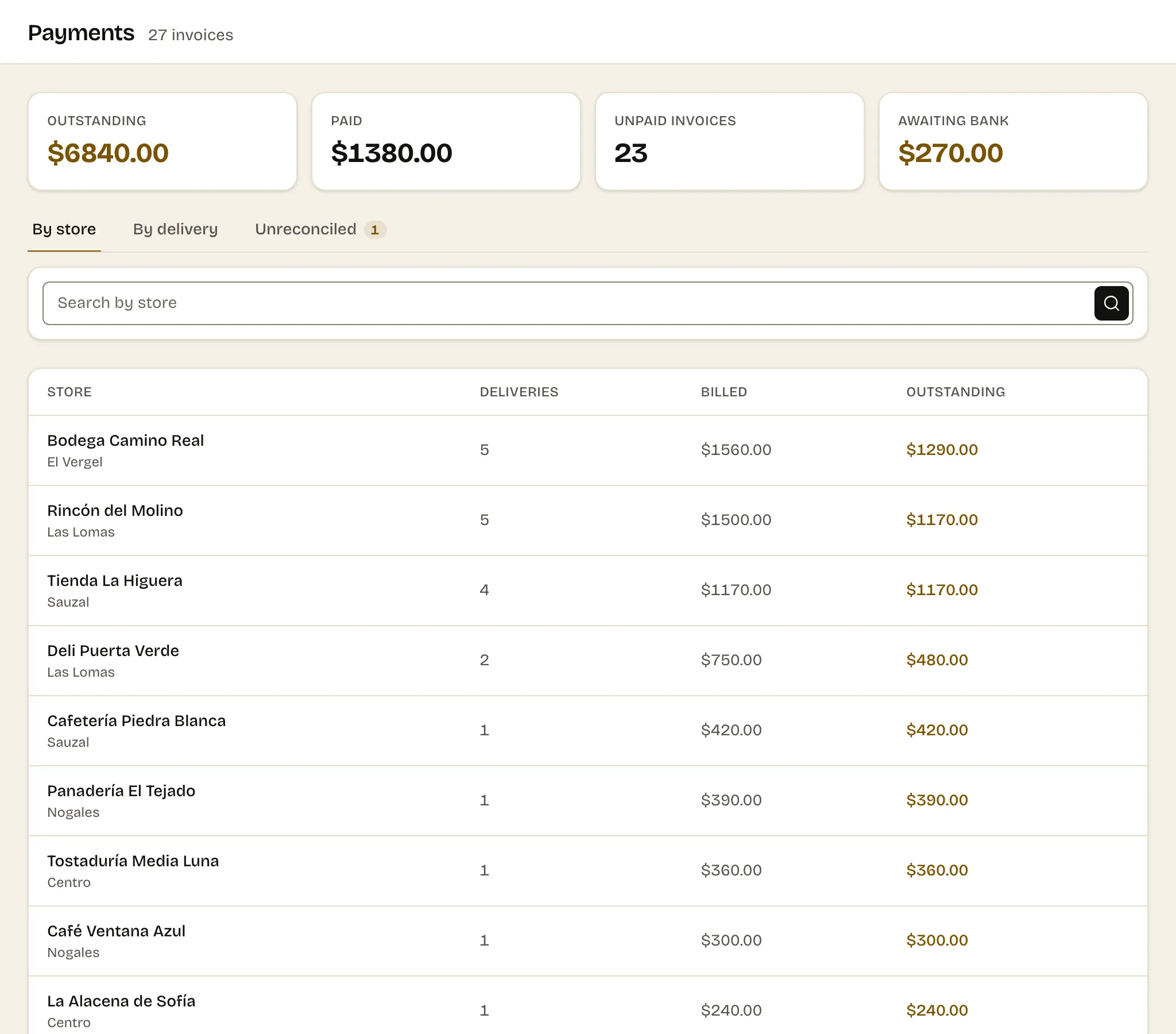This screenshot has width=1176, height=1034.
Task: Open the Bodega Camino Real store row
Action: pos(588,450)
